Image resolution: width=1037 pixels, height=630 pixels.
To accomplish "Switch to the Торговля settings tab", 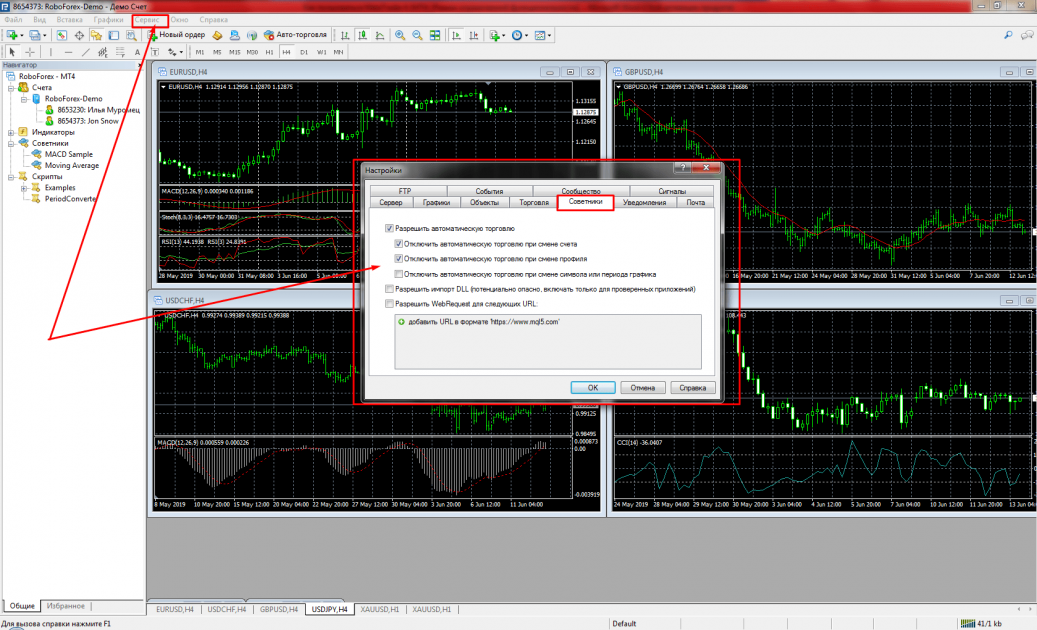I will [534, 202].
